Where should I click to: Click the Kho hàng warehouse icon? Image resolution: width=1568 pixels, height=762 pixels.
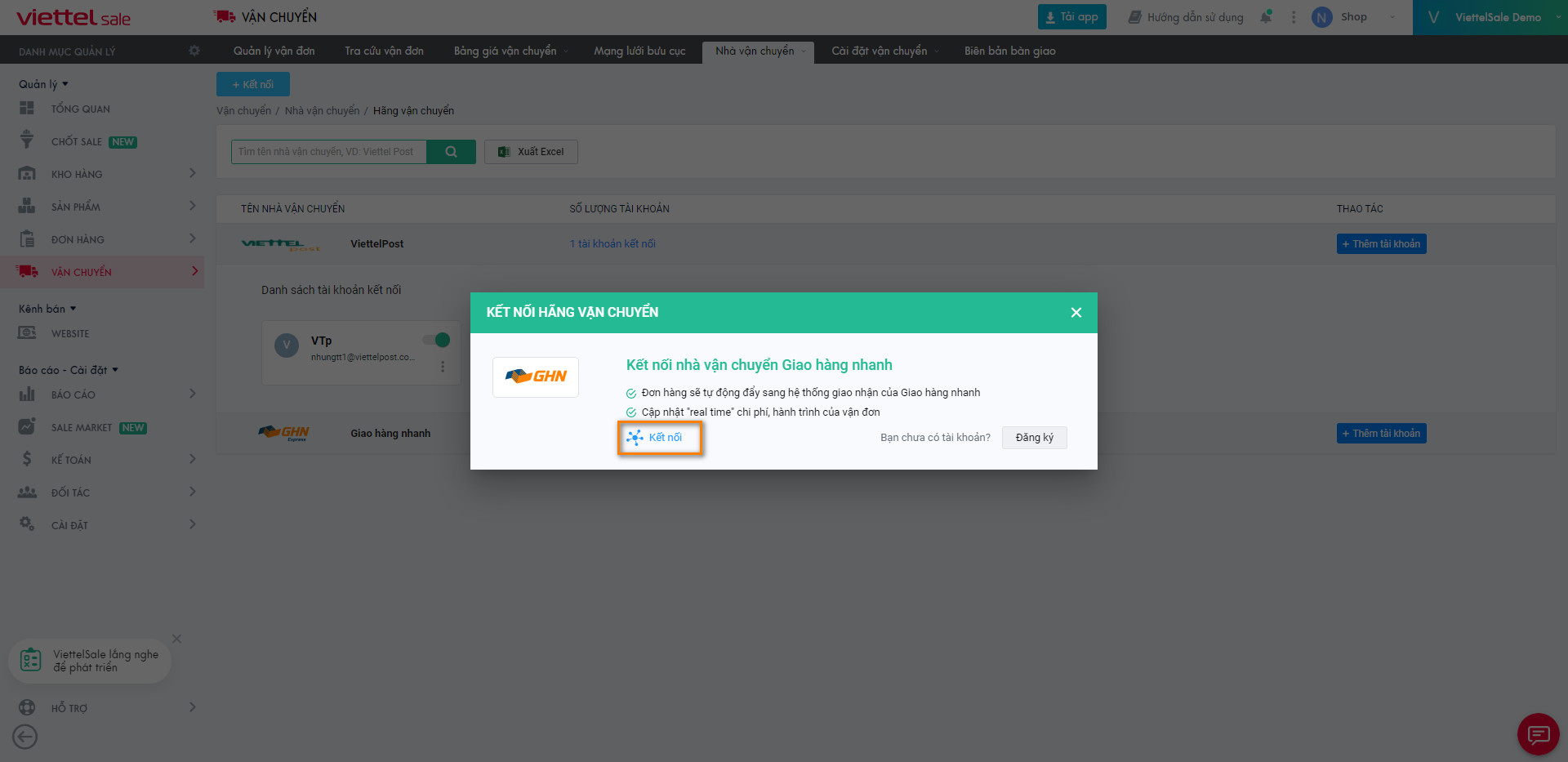[x=27, y=173]
